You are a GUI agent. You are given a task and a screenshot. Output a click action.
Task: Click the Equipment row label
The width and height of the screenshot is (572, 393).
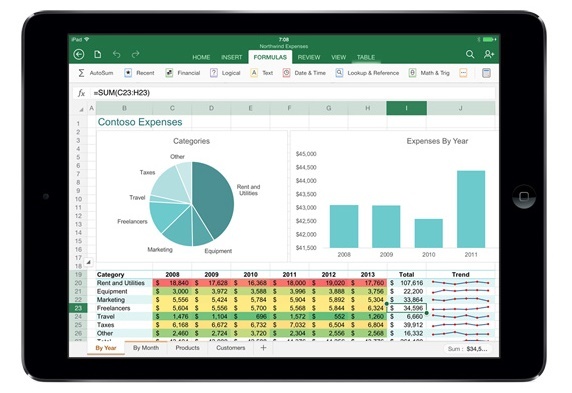(x=112, y=291)
